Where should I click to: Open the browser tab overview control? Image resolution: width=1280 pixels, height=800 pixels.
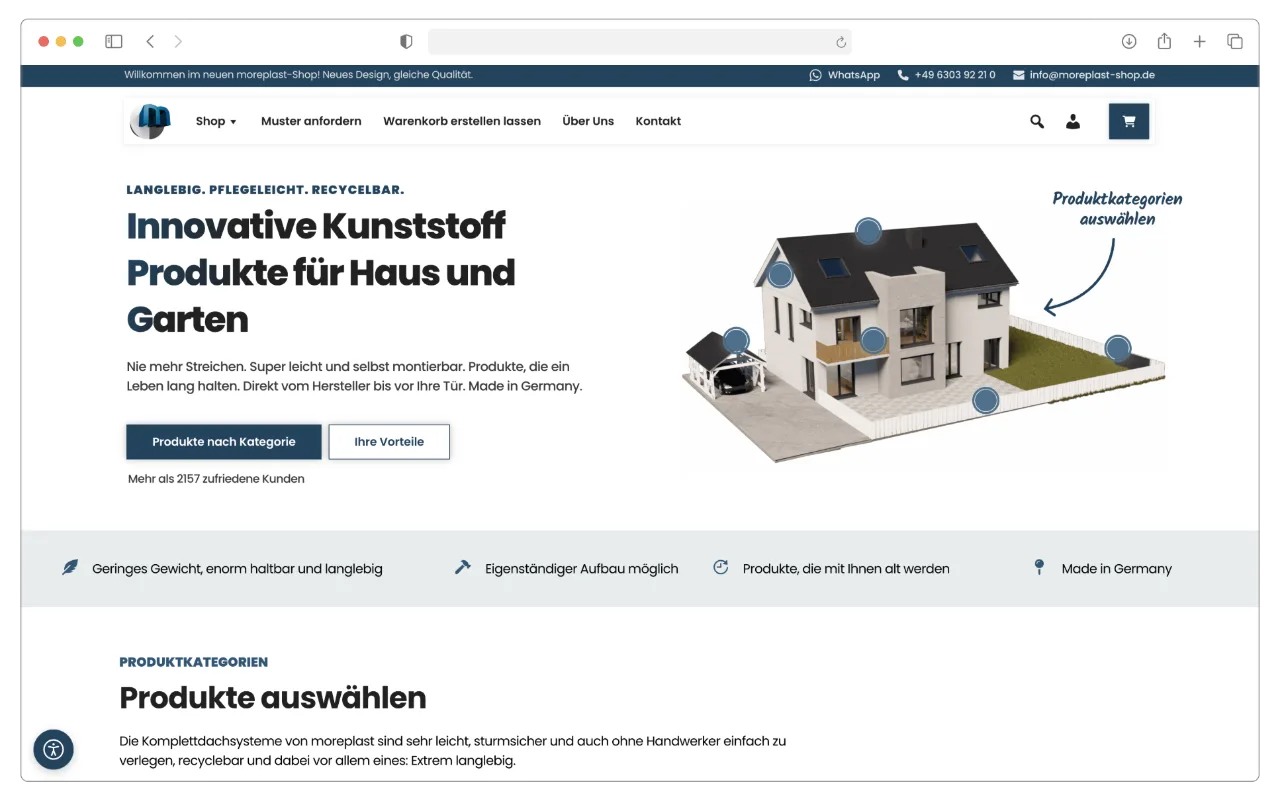pos(1235,41)
